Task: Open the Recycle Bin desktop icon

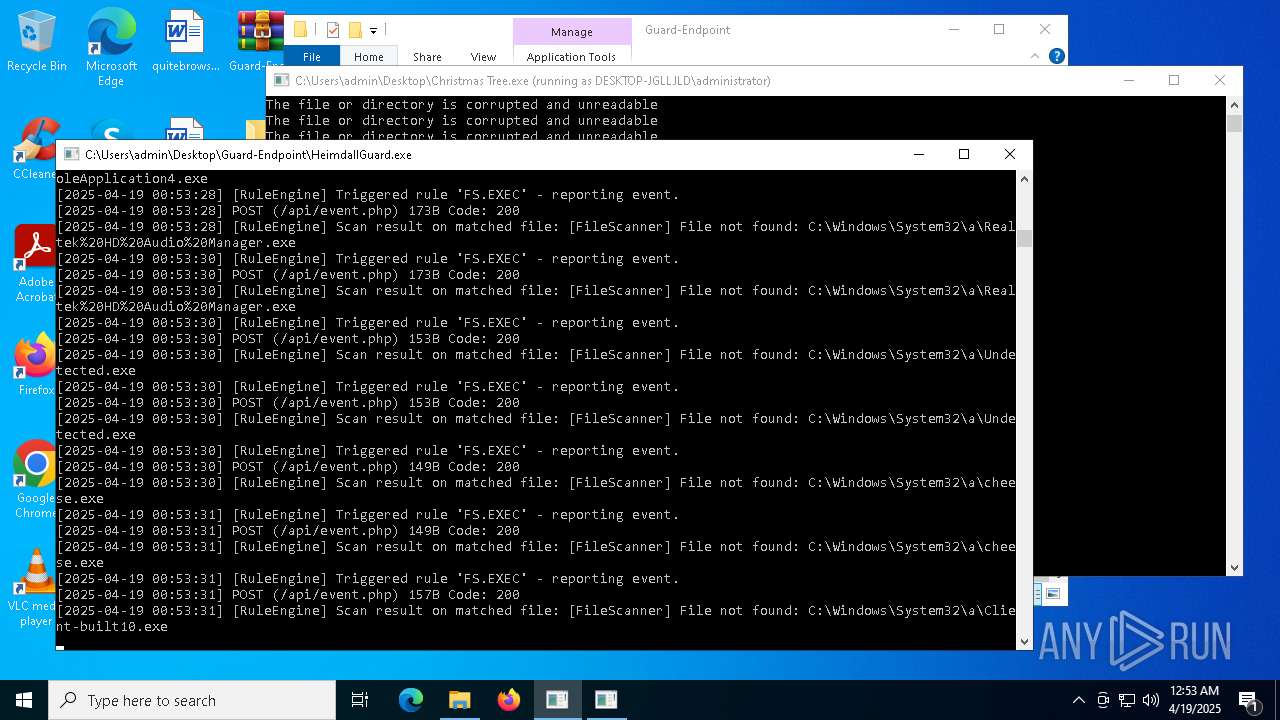Action: coord(37,42)
